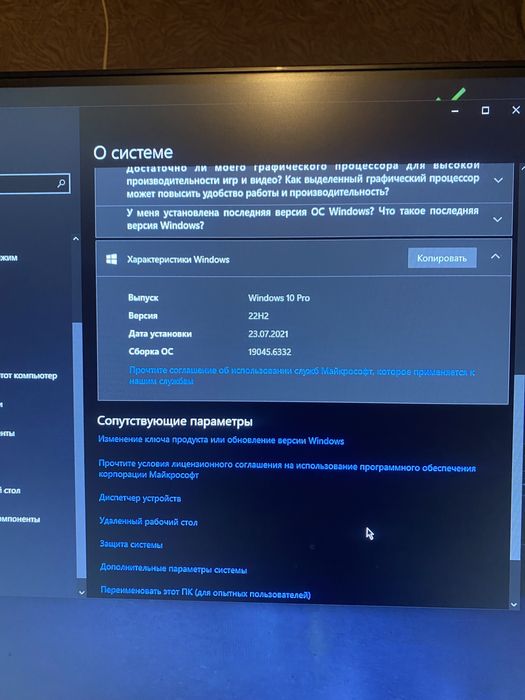Click the Дата установки label
Screen dimensions: 525x700
160,333
